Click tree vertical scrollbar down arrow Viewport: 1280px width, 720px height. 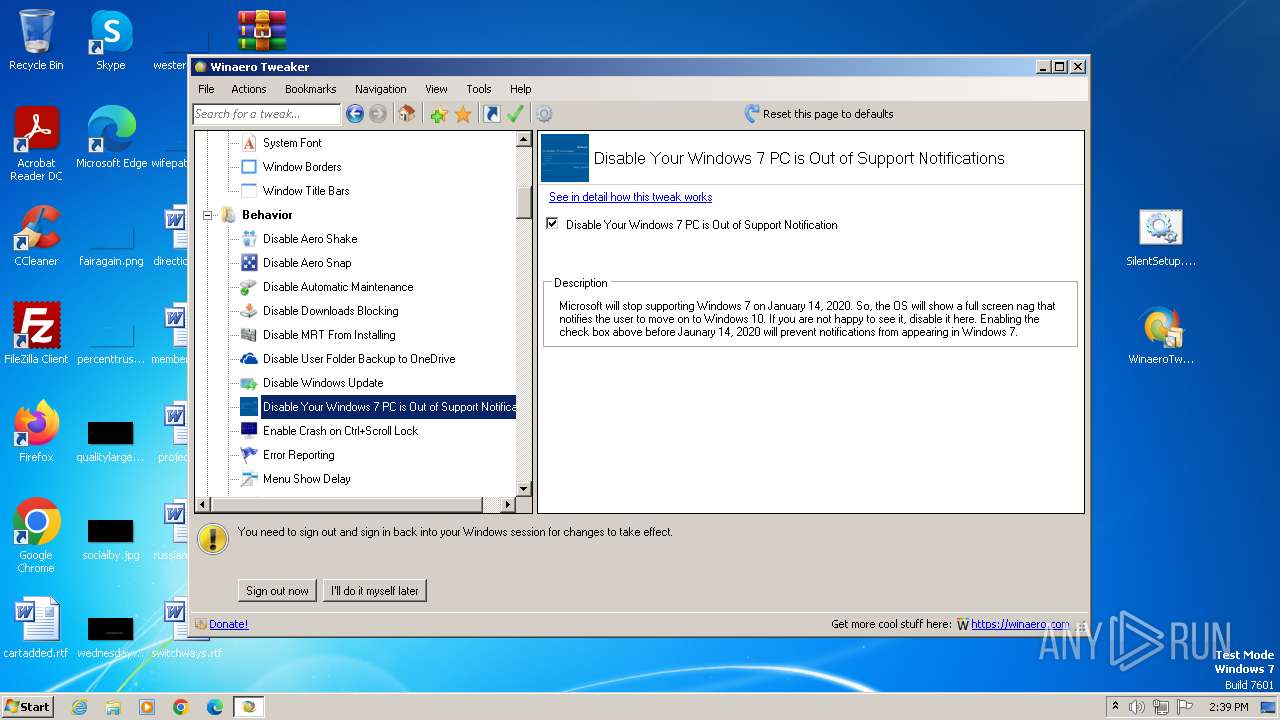[524, 488]
